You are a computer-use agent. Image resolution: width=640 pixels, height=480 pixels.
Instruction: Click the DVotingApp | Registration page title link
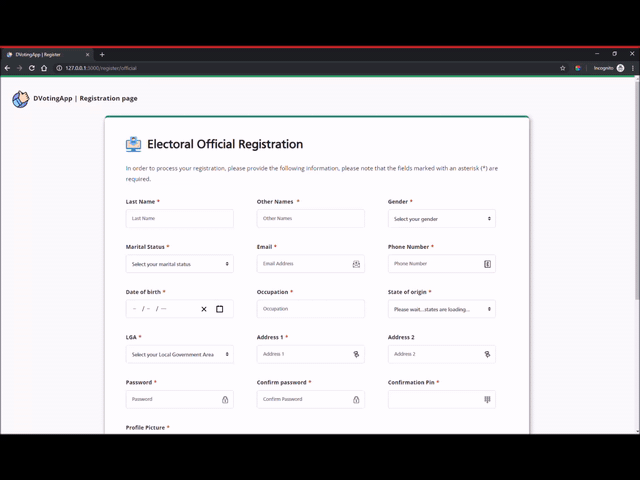pos(85,98)
